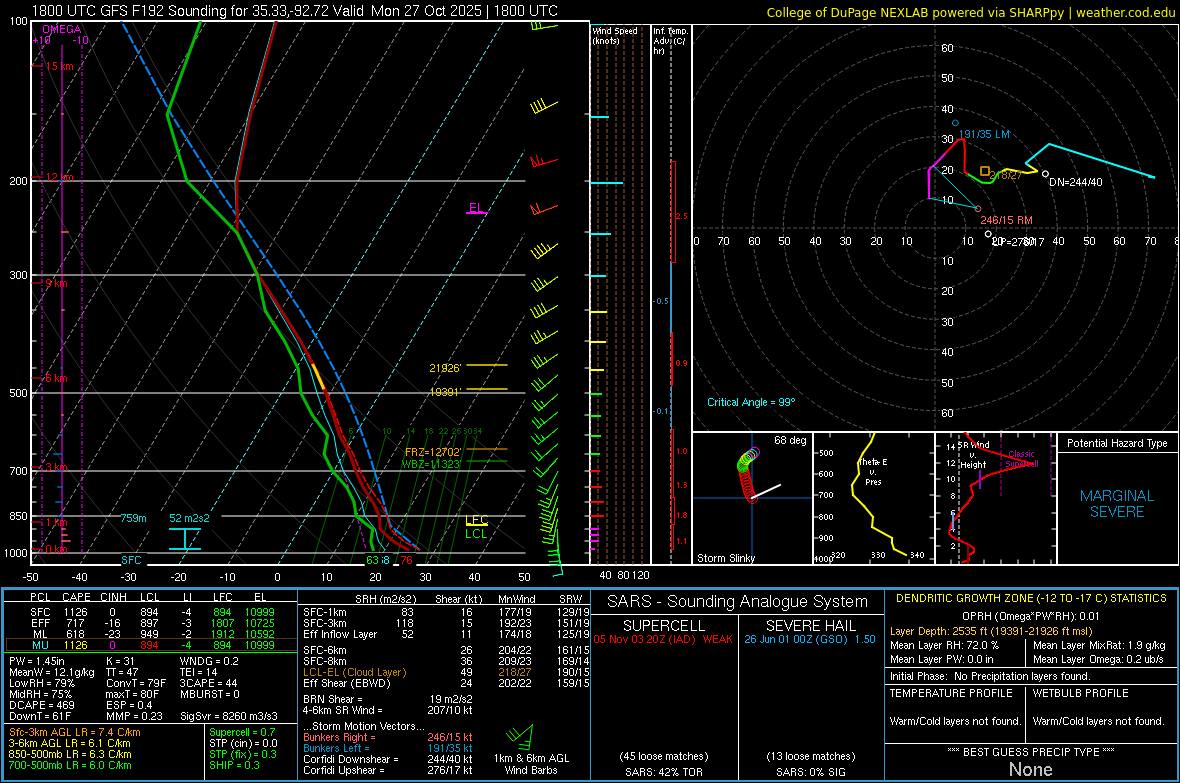Click the STP (cin) = 0.0 index
The image size is (1180, 783).
point(243,743)
